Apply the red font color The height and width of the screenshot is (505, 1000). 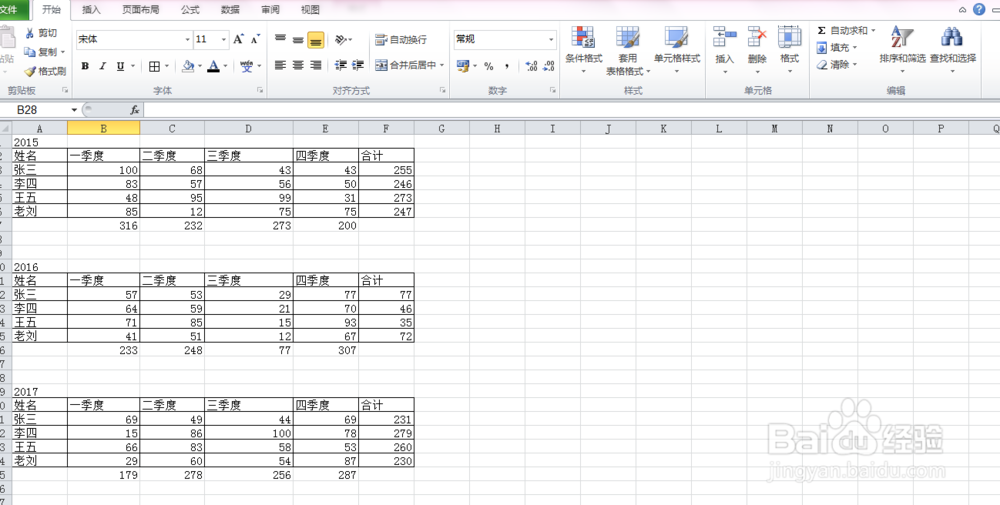point(213,66)
